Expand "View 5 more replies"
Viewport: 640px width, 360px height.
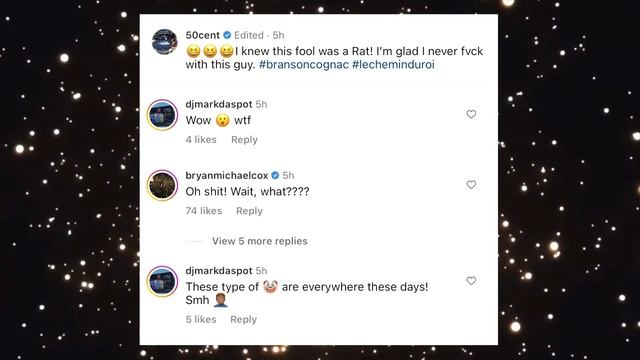tap(260, 241)
